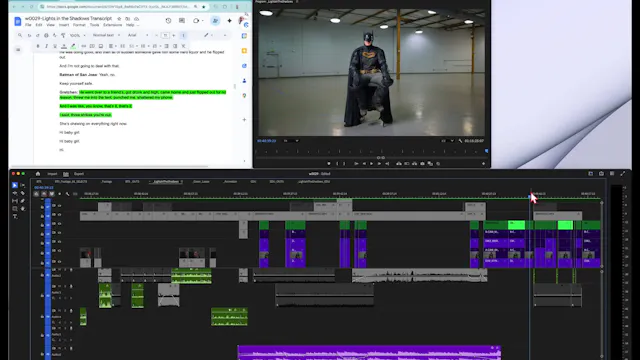Open timeline display settings wrench
This screenshot has width=640, height=360.
point(67,194)
